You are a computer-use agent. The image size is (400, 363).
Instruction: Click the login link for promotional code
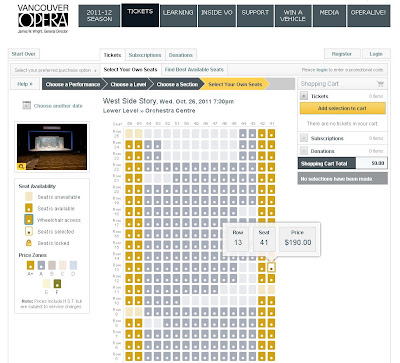pyautogui.click(x=322, y=70)
